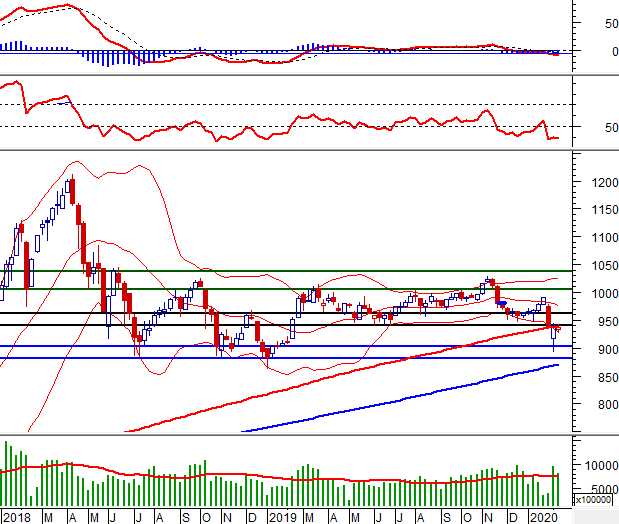This screenshot has height=524, width=619.
Task: Click the x100000 volume scale box
Action: [x=593, y=500]
